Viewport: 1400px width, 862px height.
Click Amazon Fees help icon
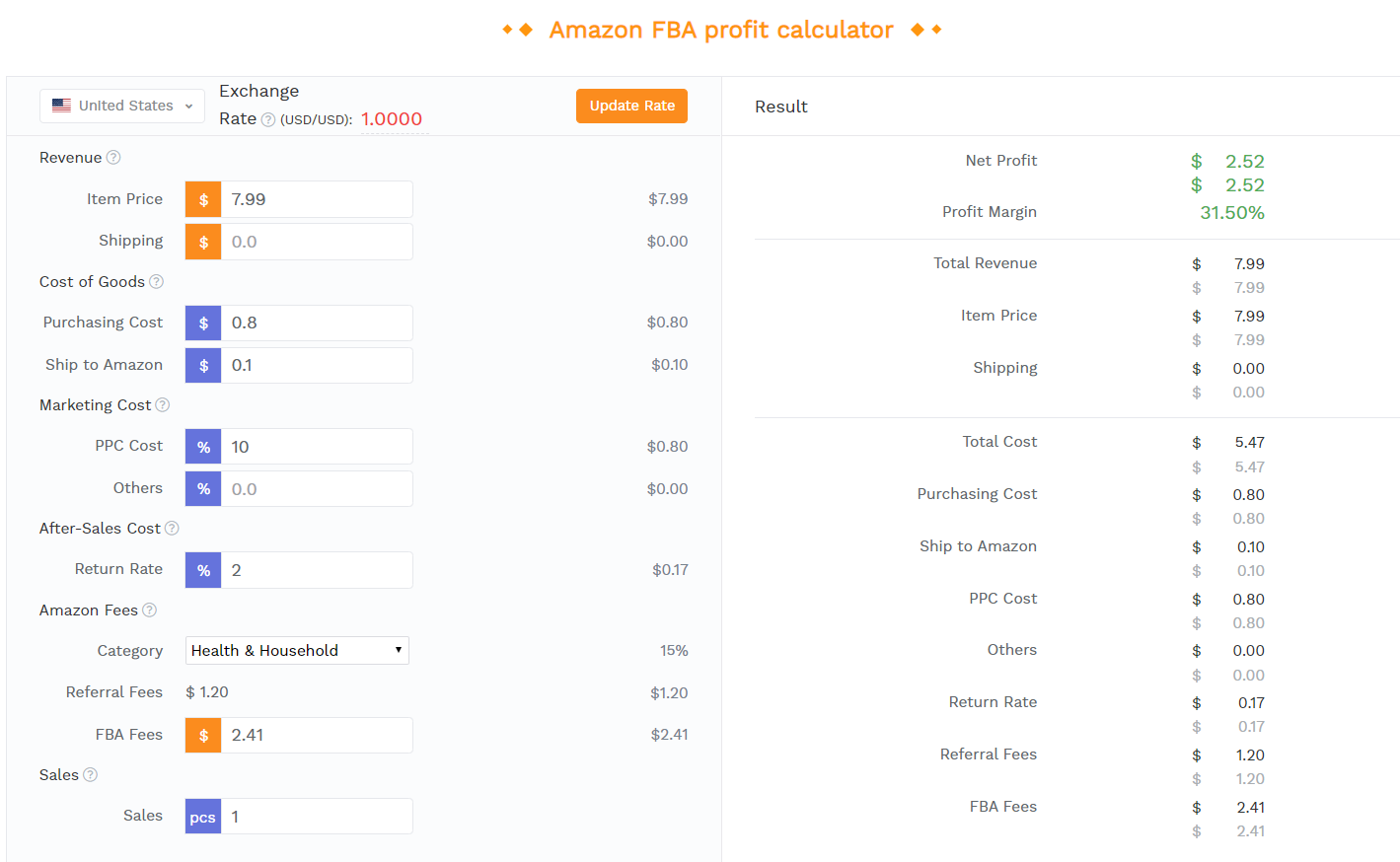[x=150, y=611]
